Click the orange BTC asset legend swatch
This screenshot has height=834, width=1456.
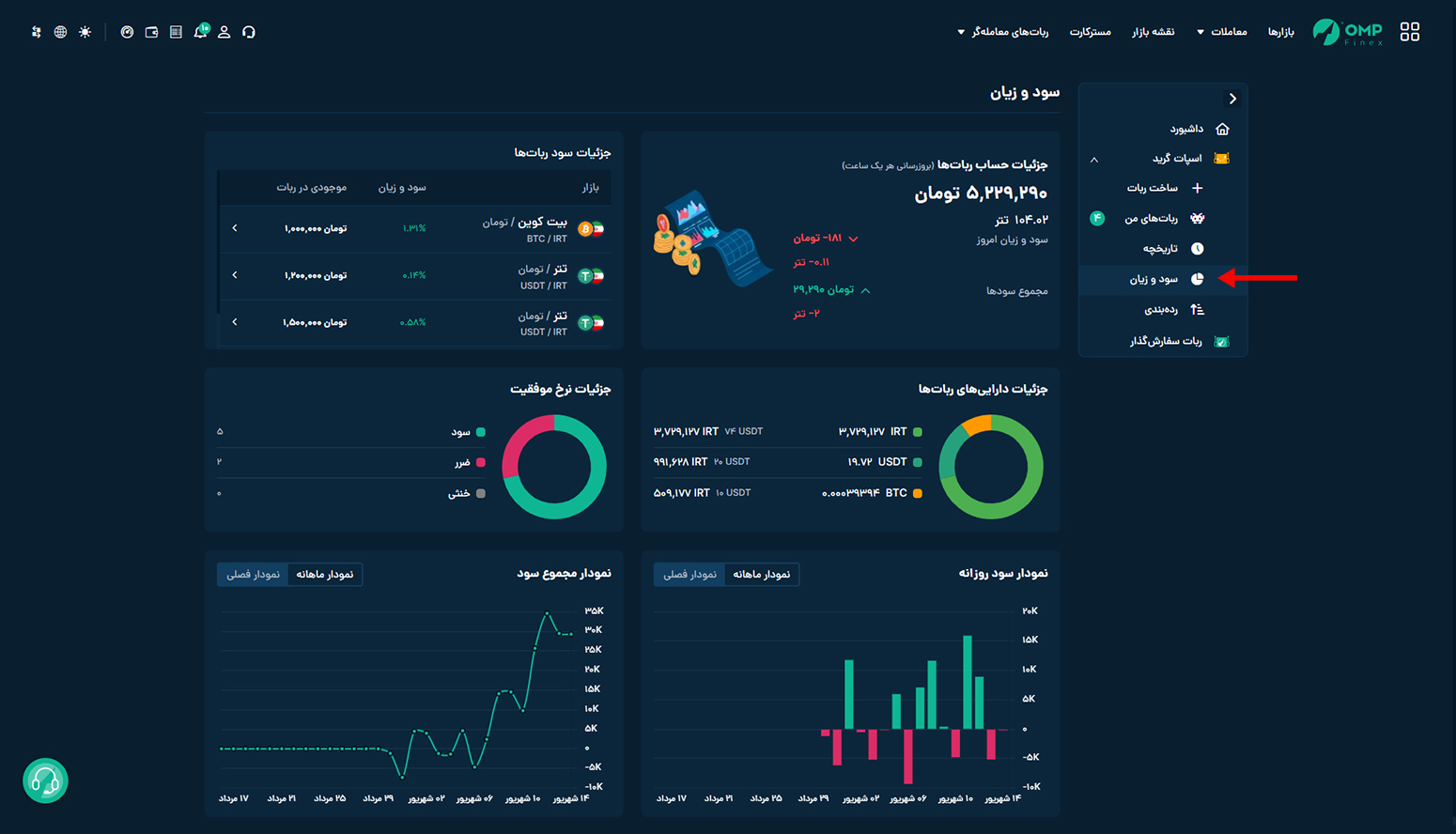pyautogui.click(x=918, y=493)
